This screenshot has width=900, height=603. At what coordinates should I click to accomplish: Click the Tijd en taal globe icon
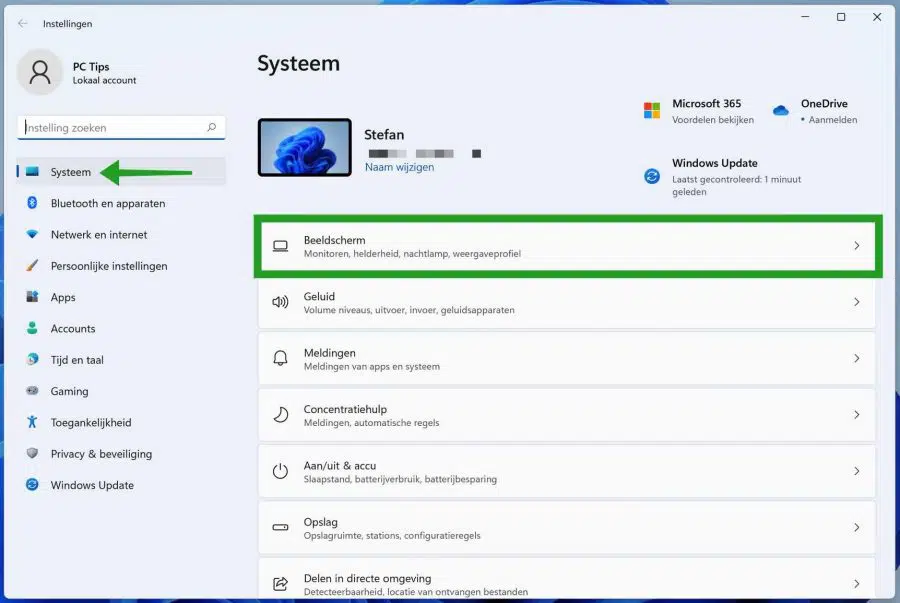(32, 359)
